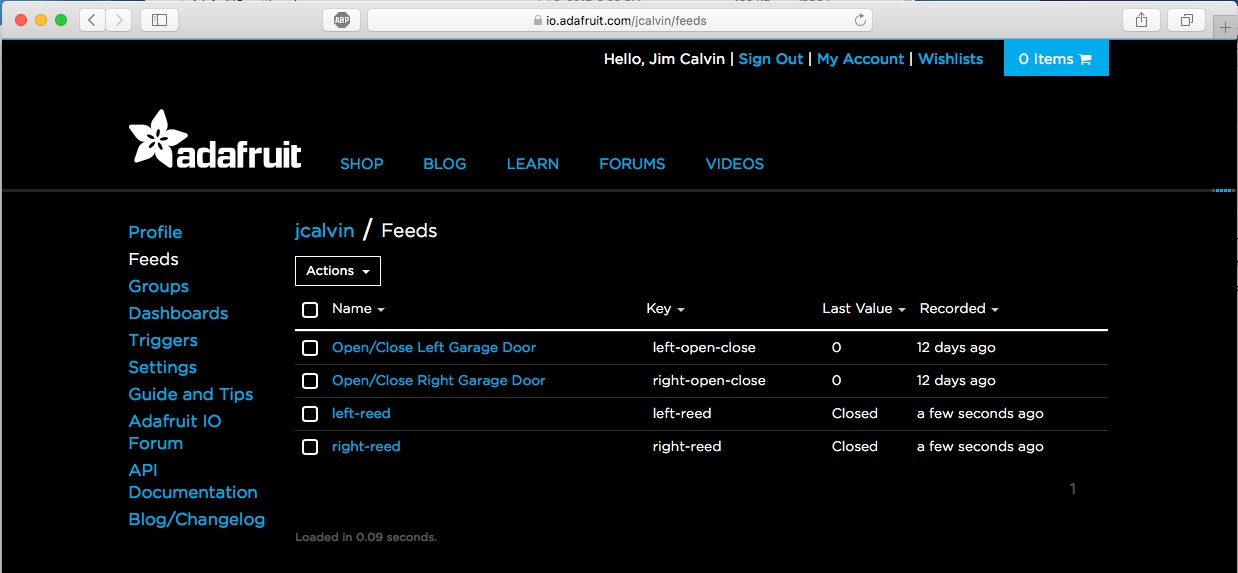The height and width of the screenshot is (573, 1238).
Task: Click the URL address bar
Action: point(619,20)
